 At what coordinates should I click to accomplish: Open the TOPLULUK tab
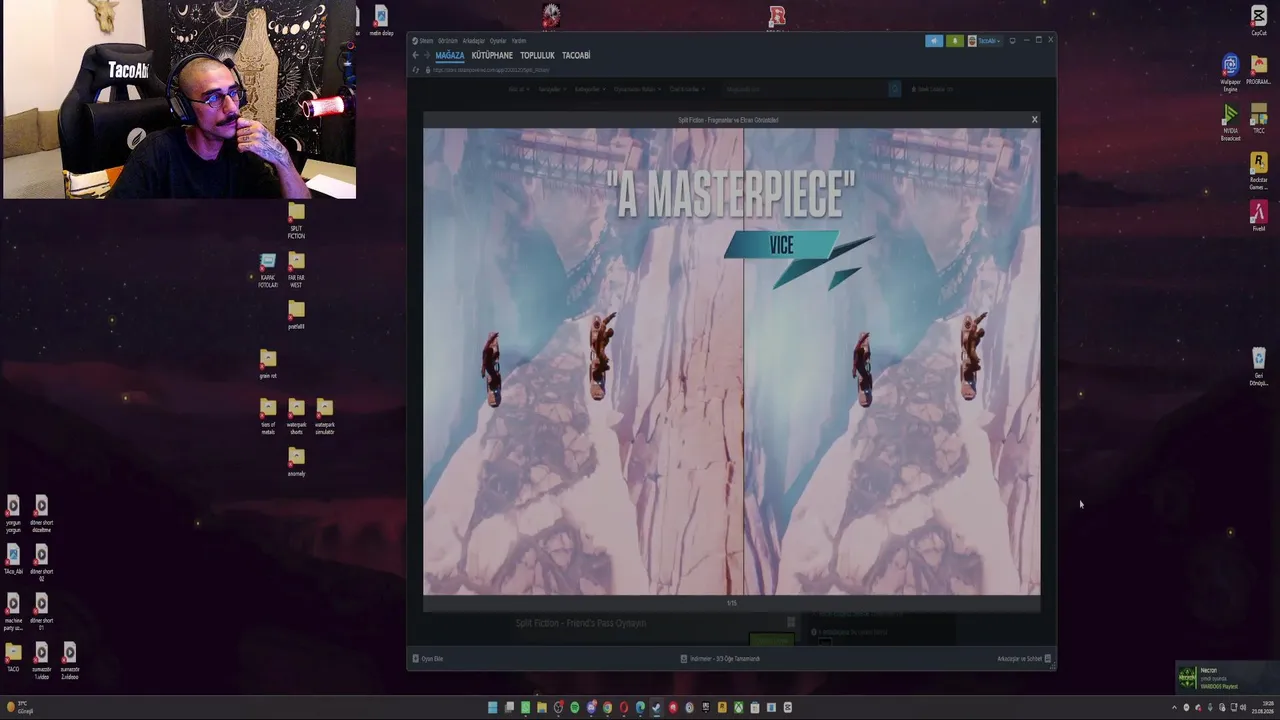click(x=537, y=56)
